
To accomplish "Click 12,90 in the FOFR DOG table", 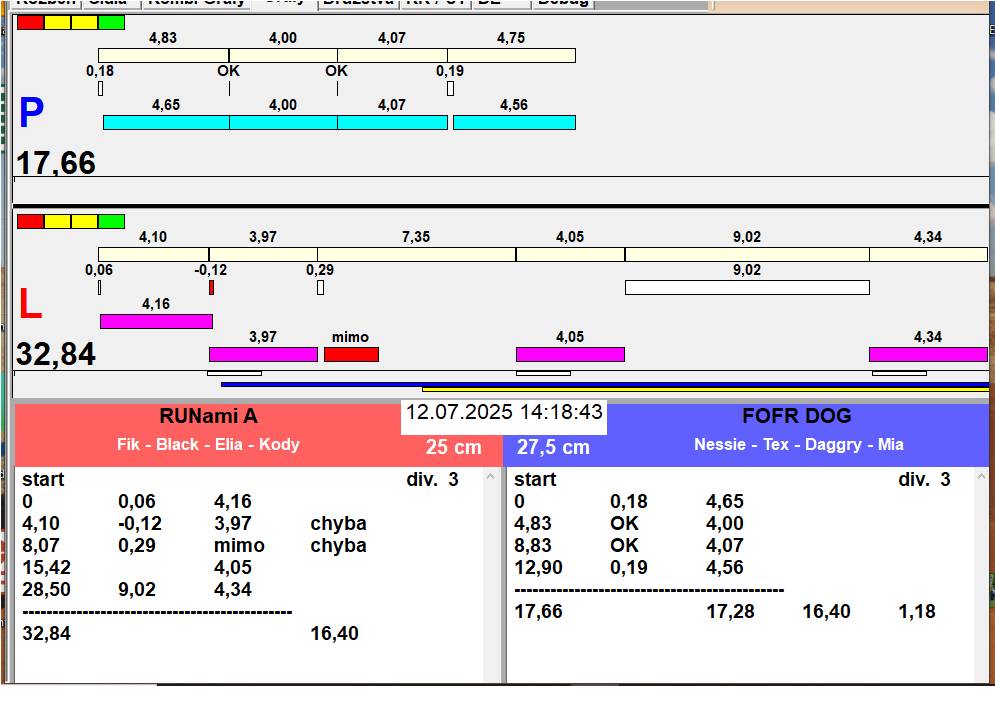I will tap(538, 567).
